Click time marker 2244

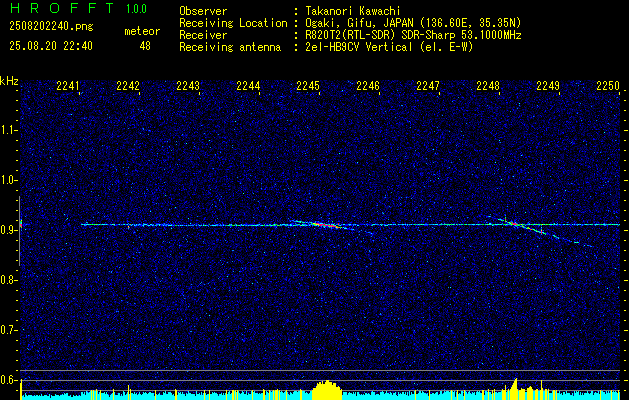click(248, 86)
